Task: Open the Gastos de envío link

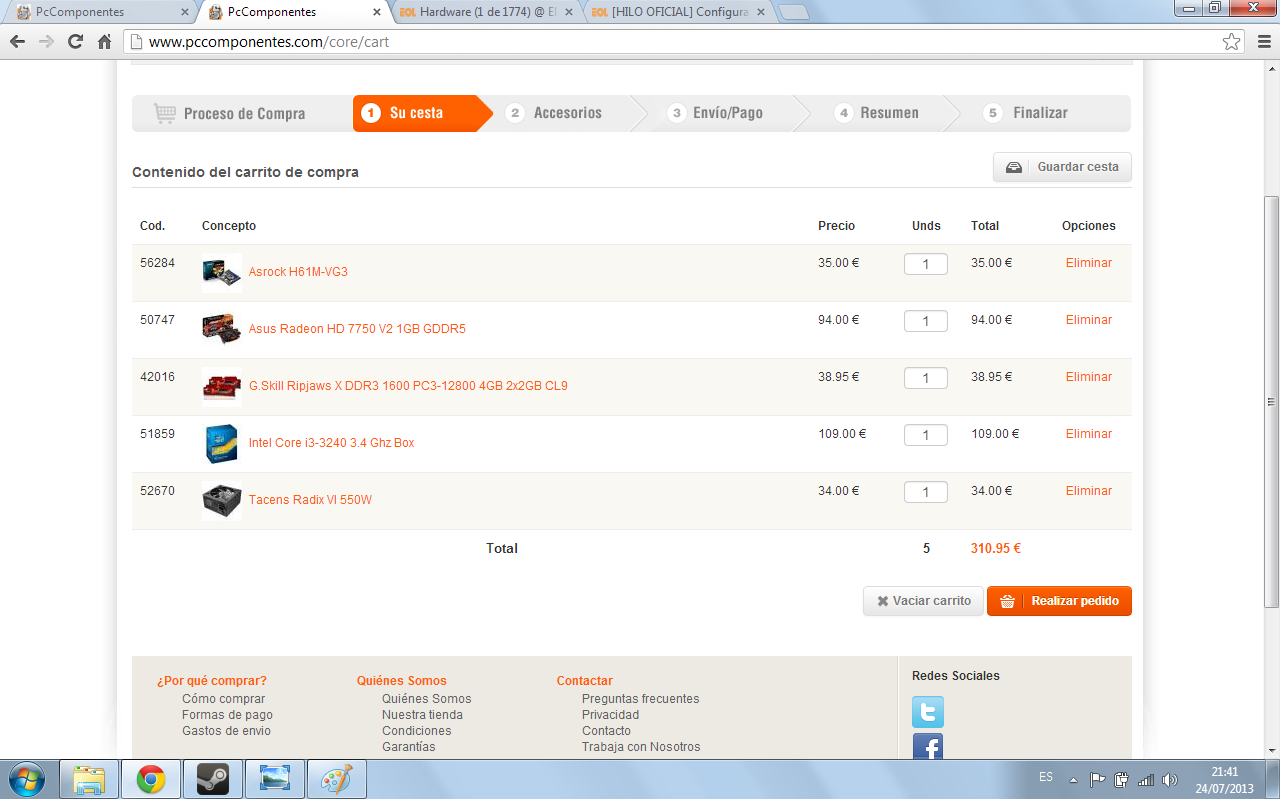Action: [226, 731]
